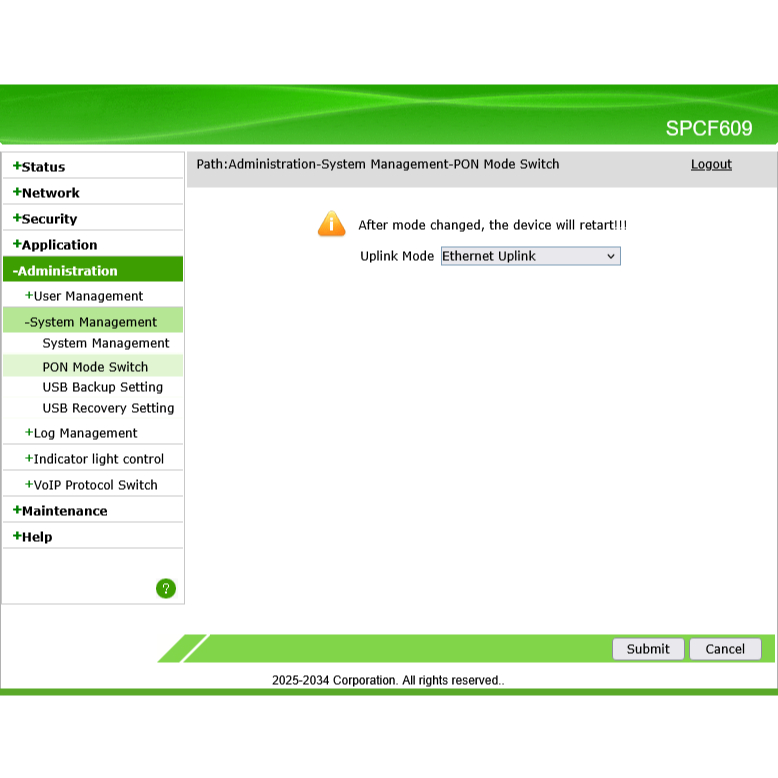Collapse the System Management submenu group
Screen dimensions: 778x778
pos(93,322)
